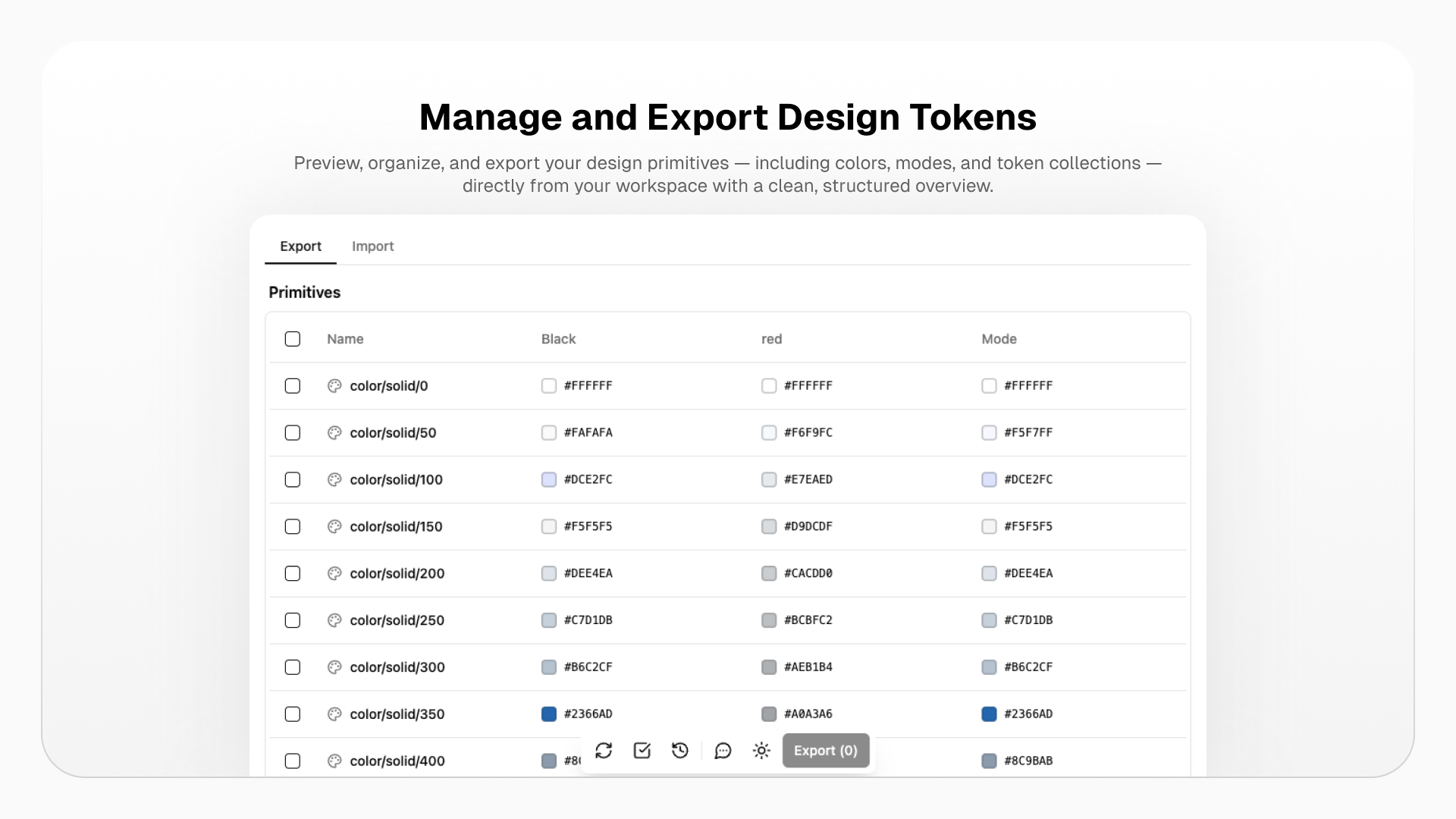Click the Mode column #8C9BAB swatch
Viewport: 1456px width, 819px height.
(x=989, y=761)
